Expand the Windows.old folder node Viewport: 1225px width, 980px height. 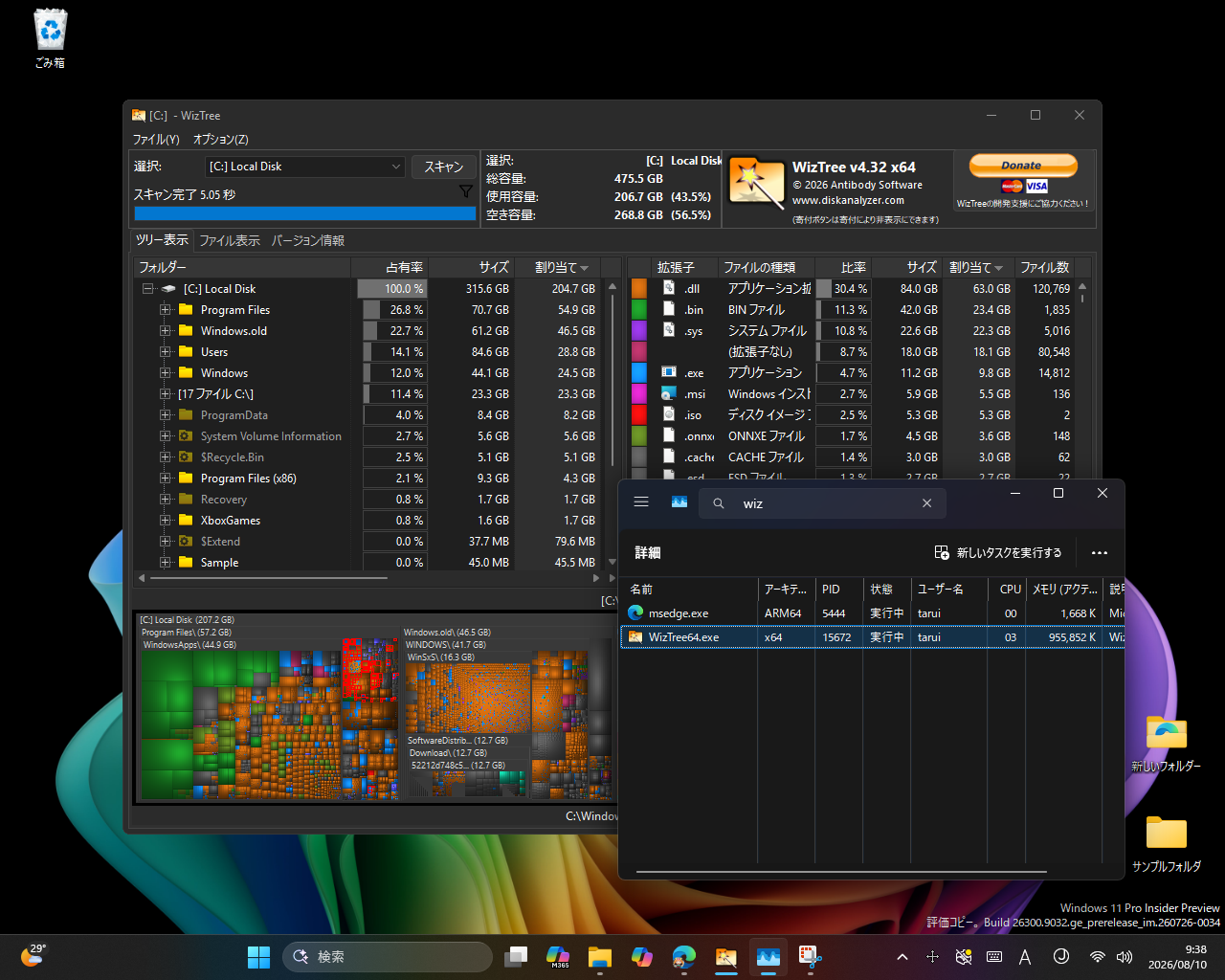coord(165,330)
